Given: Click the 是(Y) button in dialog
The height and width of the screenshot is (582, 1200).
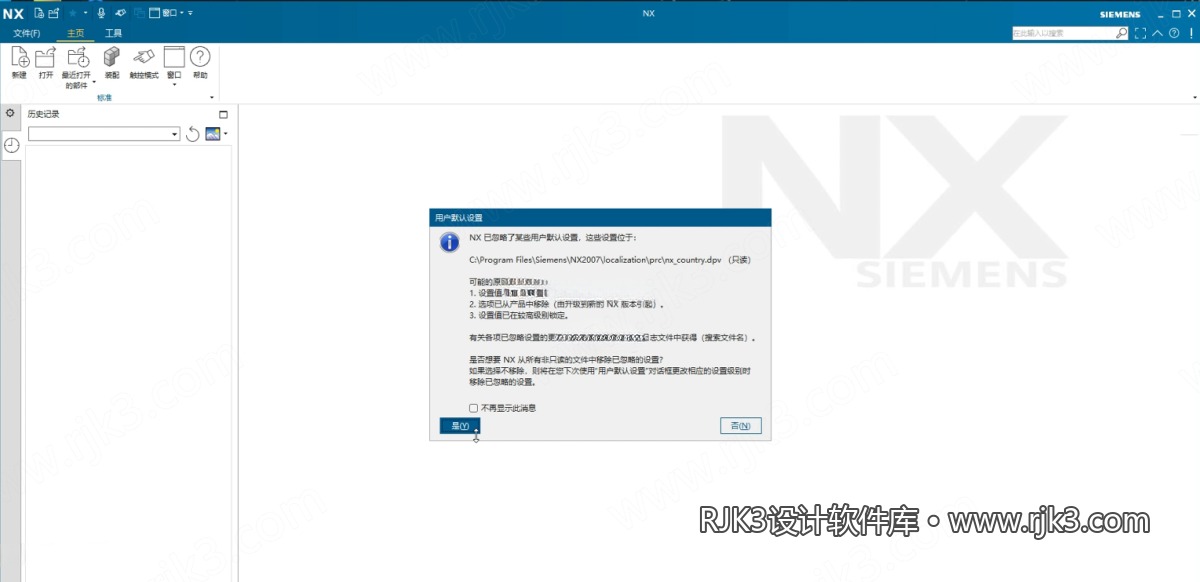Looking at the screenshot, I should (x=460, y=426).
